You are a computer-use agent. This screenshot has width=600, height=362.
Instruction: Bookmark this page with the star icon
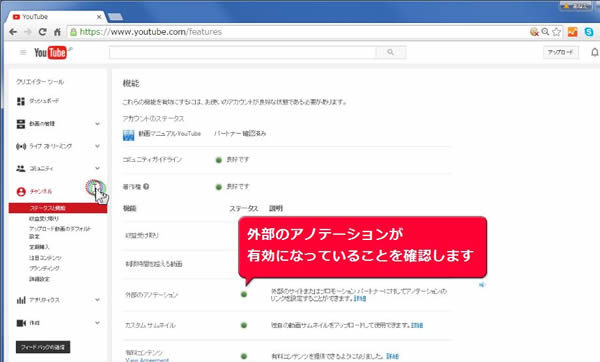tap(556, 32)
